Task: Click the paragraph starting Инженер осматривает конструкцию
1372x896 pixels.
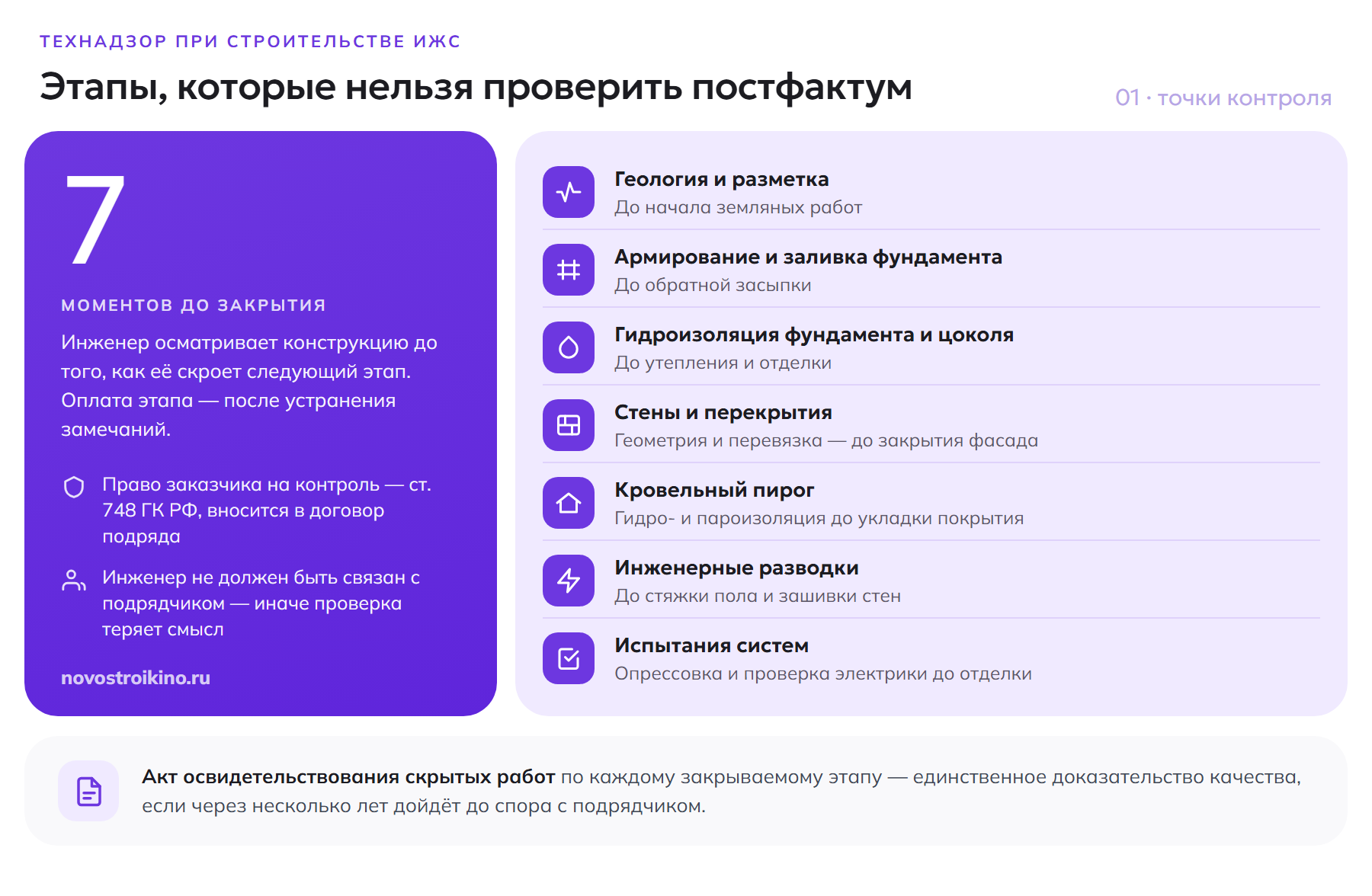Action: click(x=249, y=386)
